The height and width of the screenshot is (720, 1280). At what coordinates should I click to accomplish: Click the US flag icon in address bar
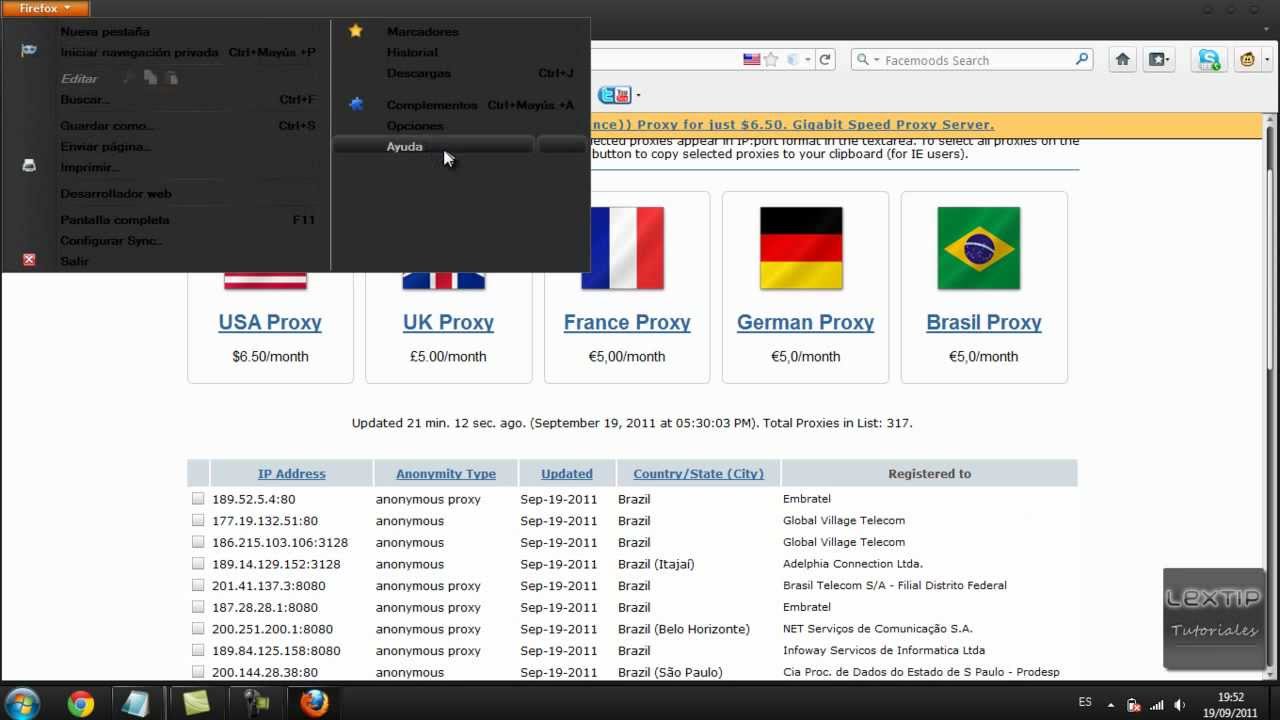[751, 60]
